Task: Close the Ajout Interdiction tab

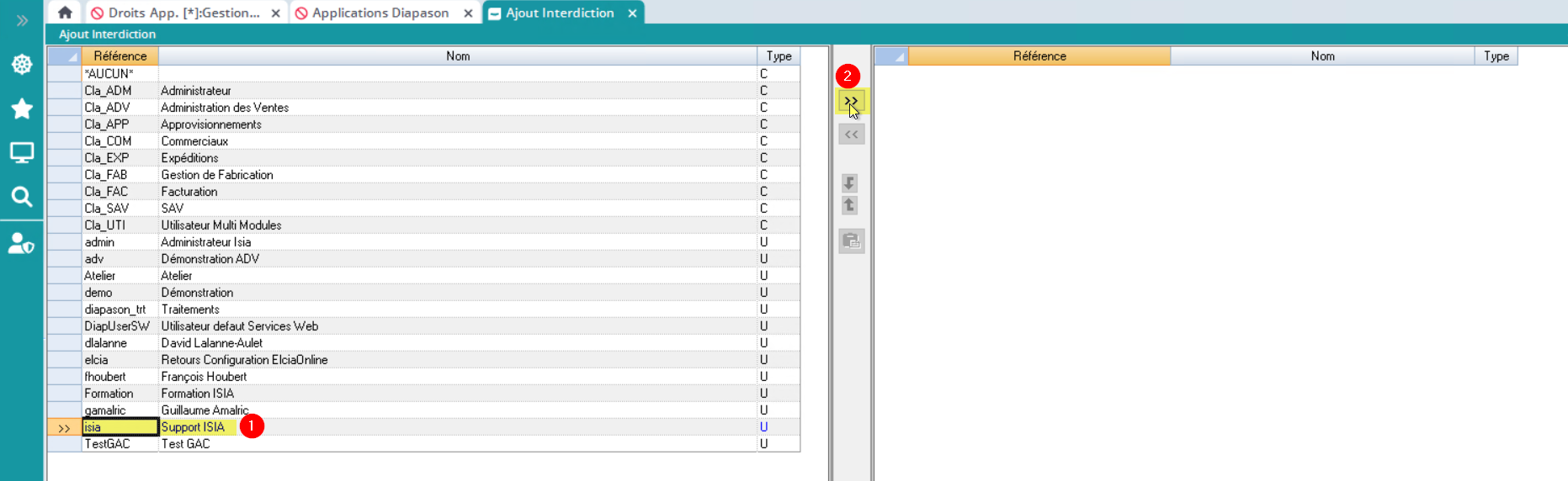Action: [632, 13]
